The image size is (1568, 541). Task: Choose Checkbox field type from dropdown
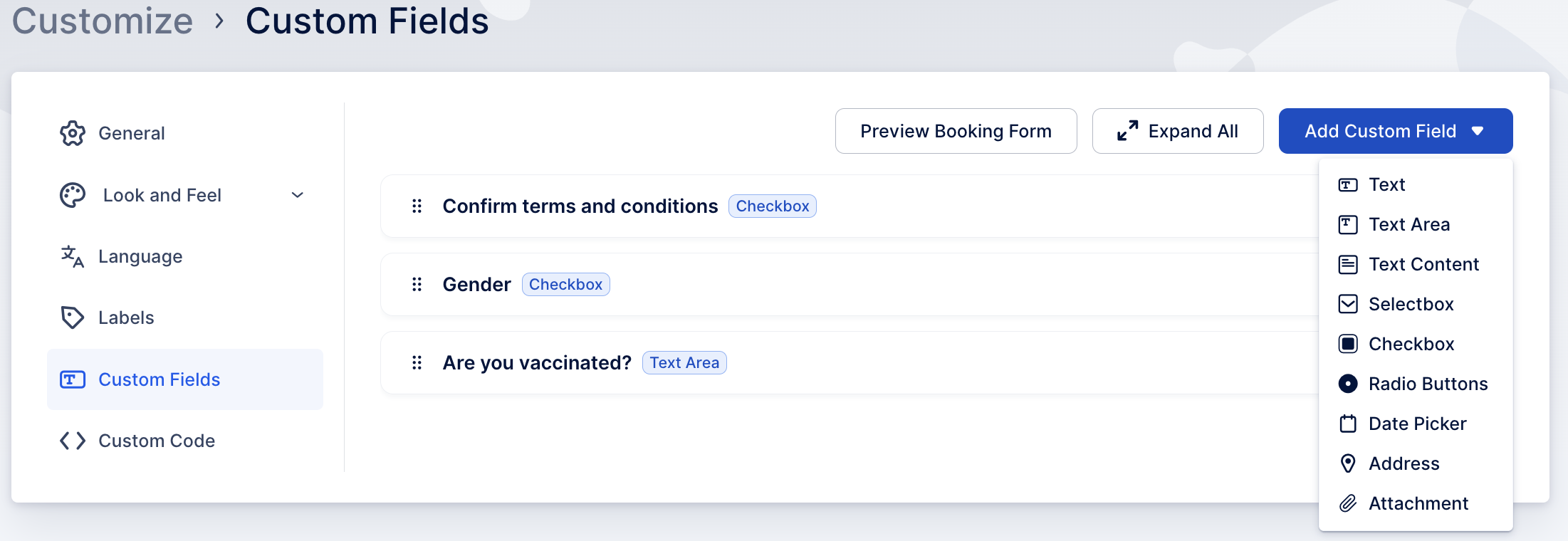click(1411, 344)
